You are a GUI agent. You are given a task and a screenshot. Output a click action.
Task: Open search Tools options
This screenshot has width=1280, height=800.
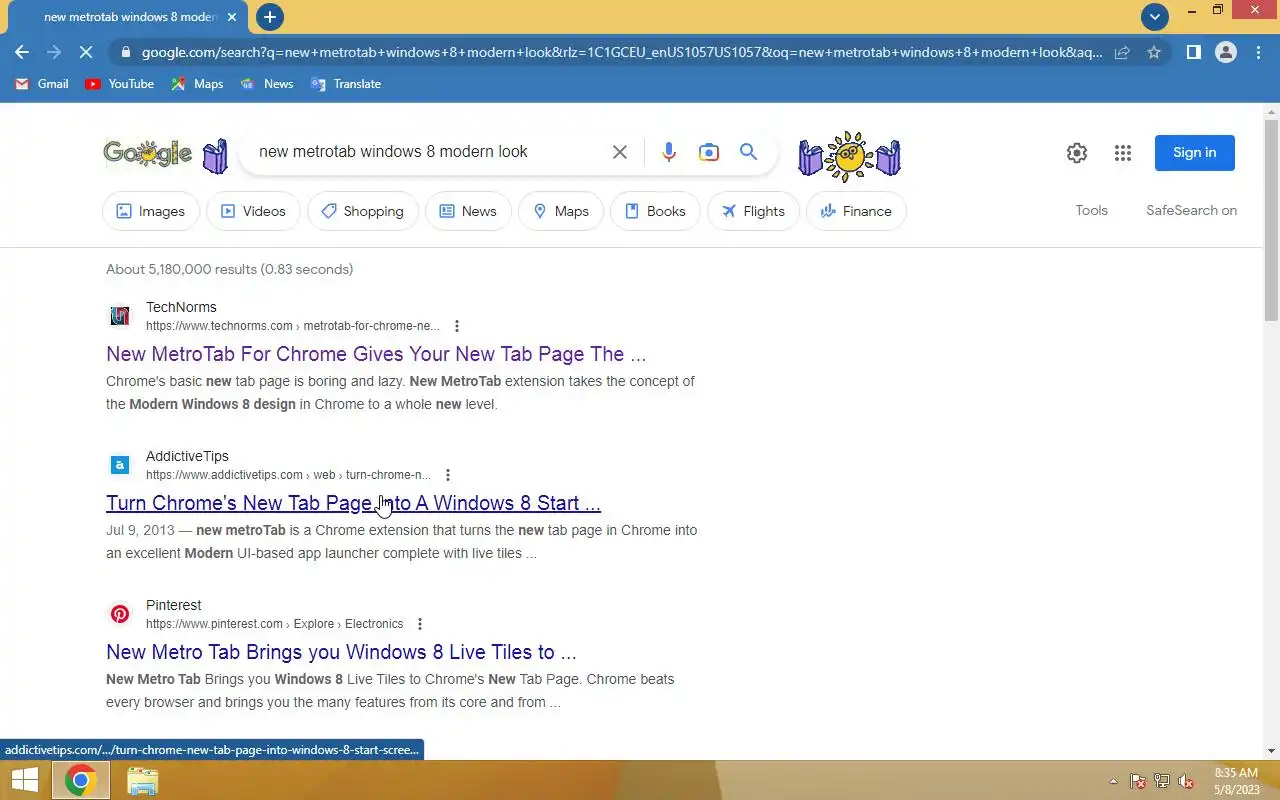(1091, 210)
